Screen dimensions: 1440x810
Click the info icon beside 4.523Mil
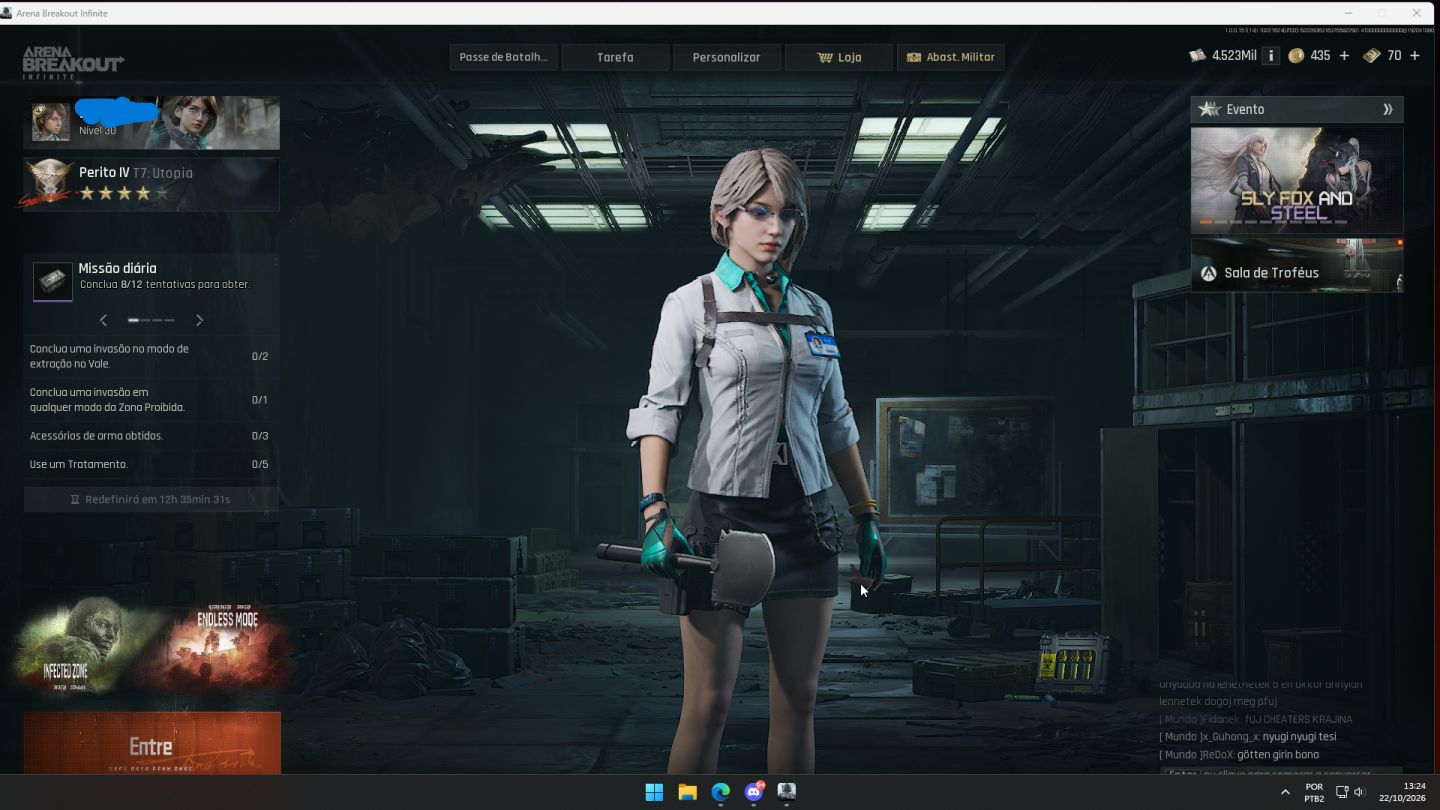1271,56
